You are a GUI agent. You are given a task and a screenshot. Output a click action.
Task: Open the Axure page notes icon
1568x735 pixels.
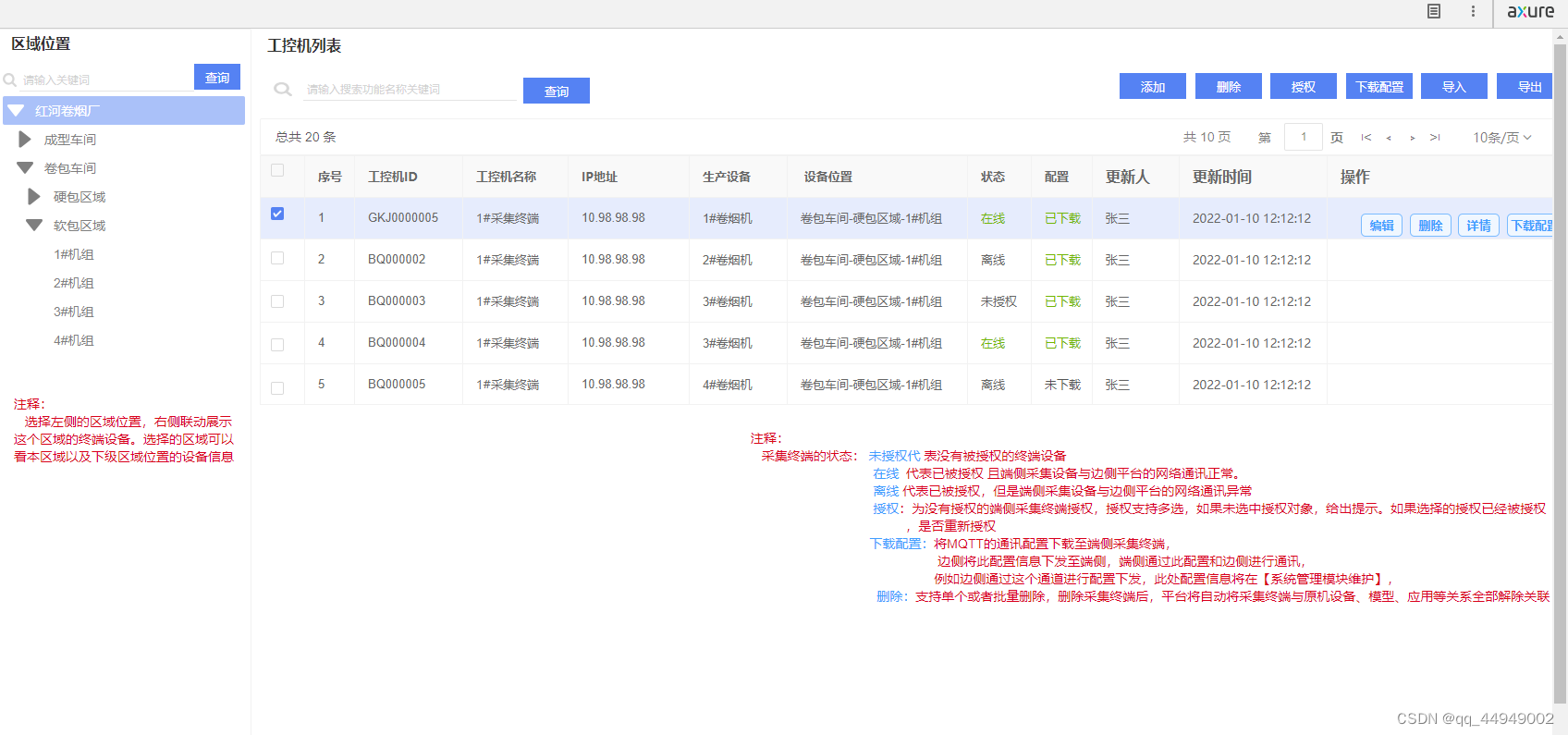point(1434,11)
